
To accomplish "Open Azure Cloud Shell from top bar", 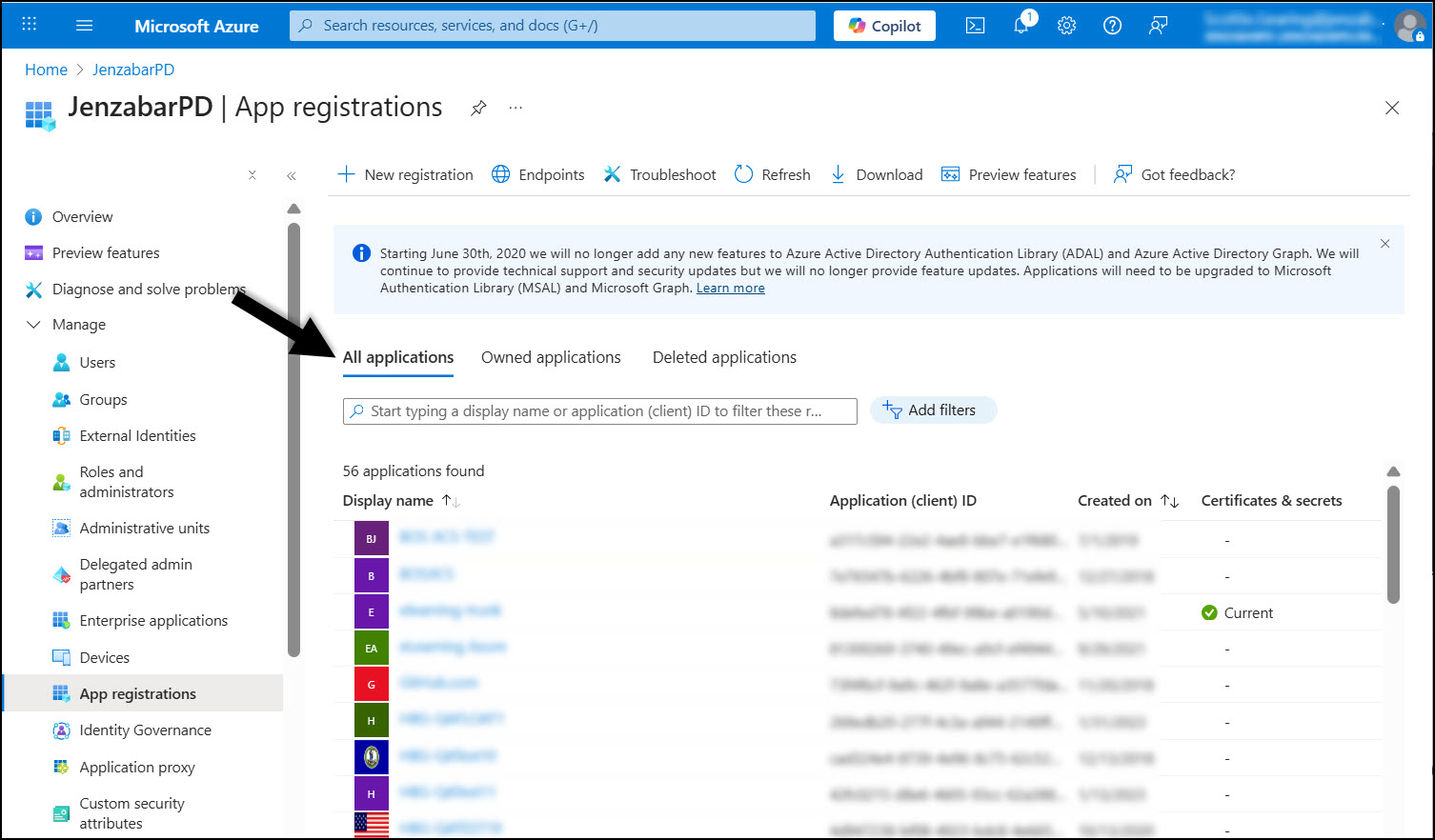I will click(x=975, y=26).
